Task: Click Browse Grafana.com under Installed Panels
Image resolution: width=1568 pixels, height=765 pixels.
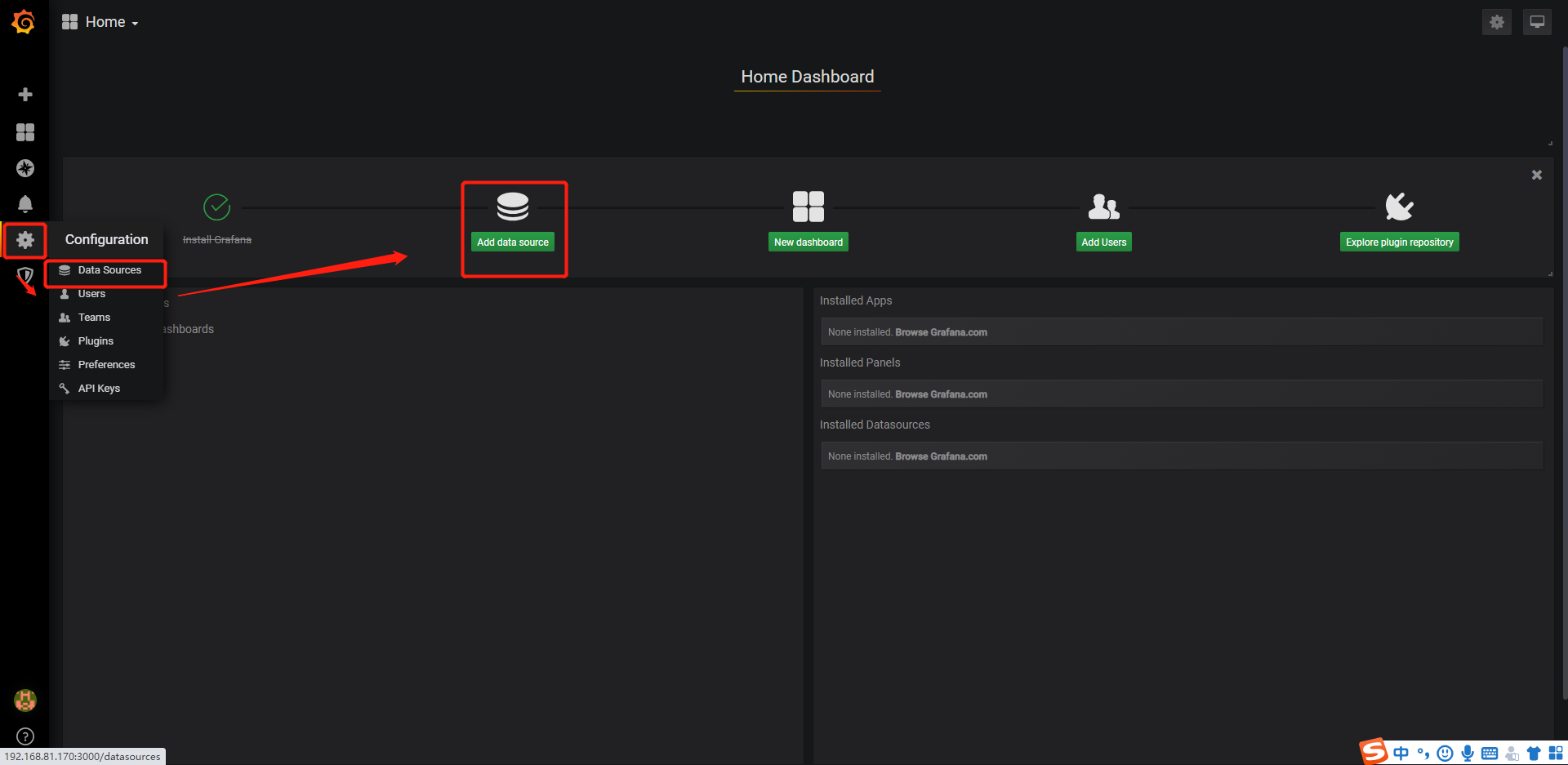Action: [x=941, y=394]
